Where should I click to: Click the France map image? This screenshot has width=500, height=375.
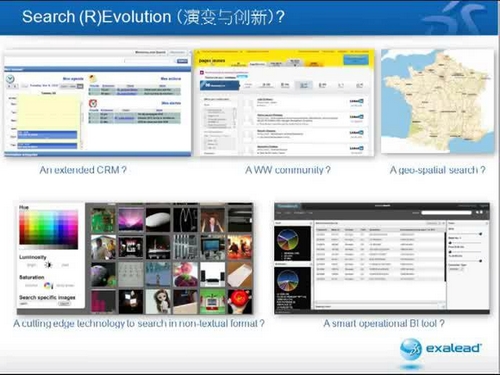(437, 101)
